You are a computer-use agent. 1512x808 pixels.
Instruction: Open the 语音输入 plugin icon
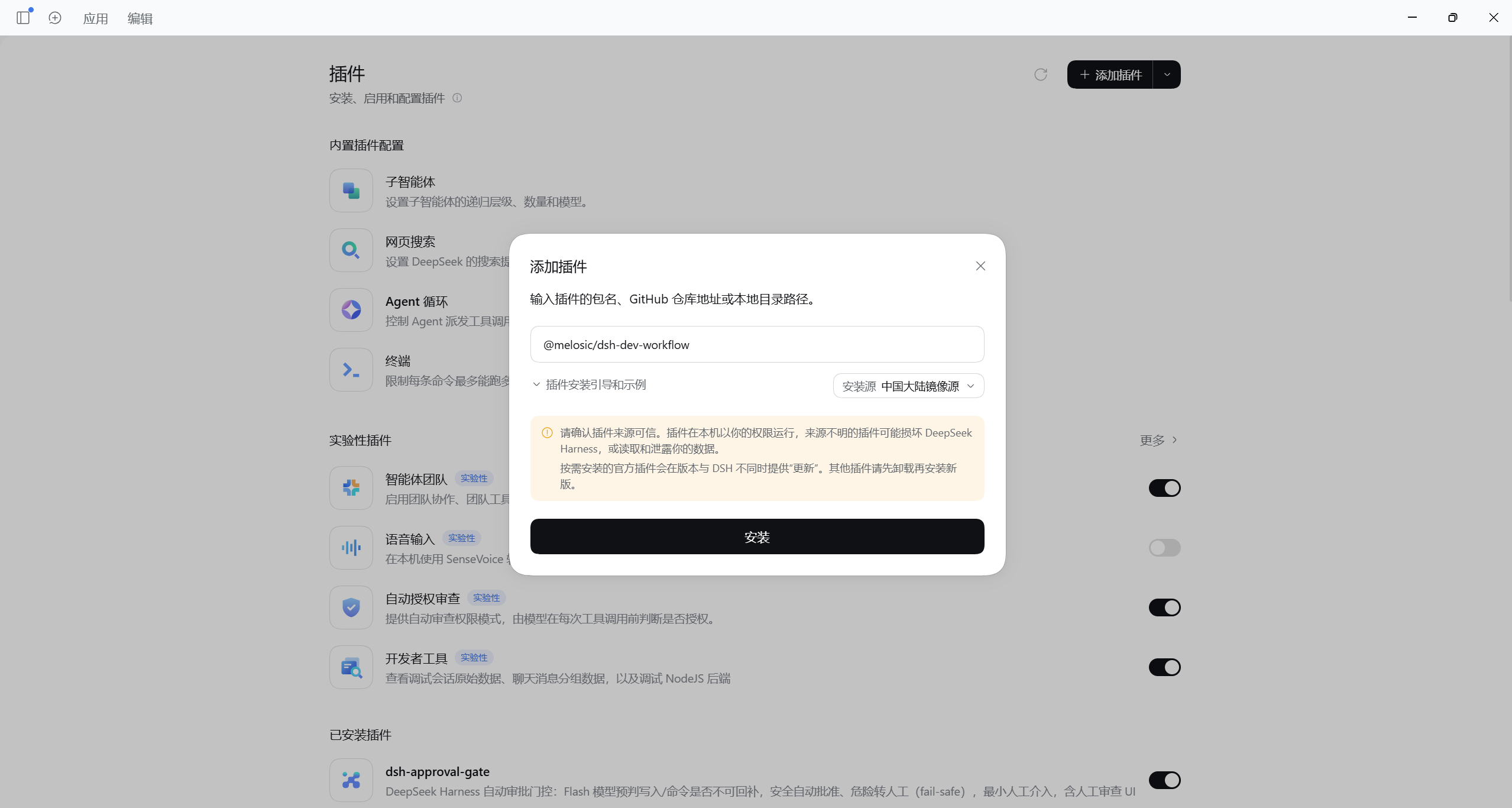pos(351,548)
